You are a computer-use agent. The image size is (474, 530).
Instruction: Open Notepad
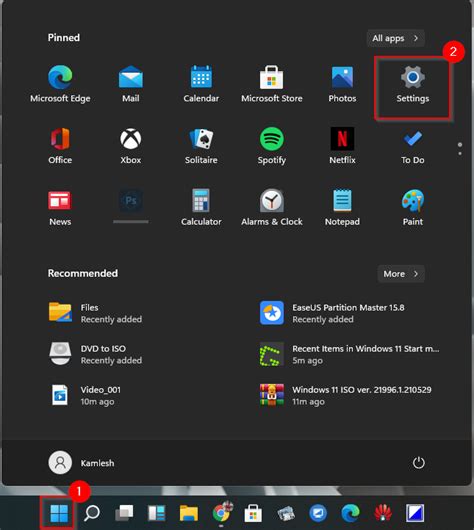pos(342,207)
